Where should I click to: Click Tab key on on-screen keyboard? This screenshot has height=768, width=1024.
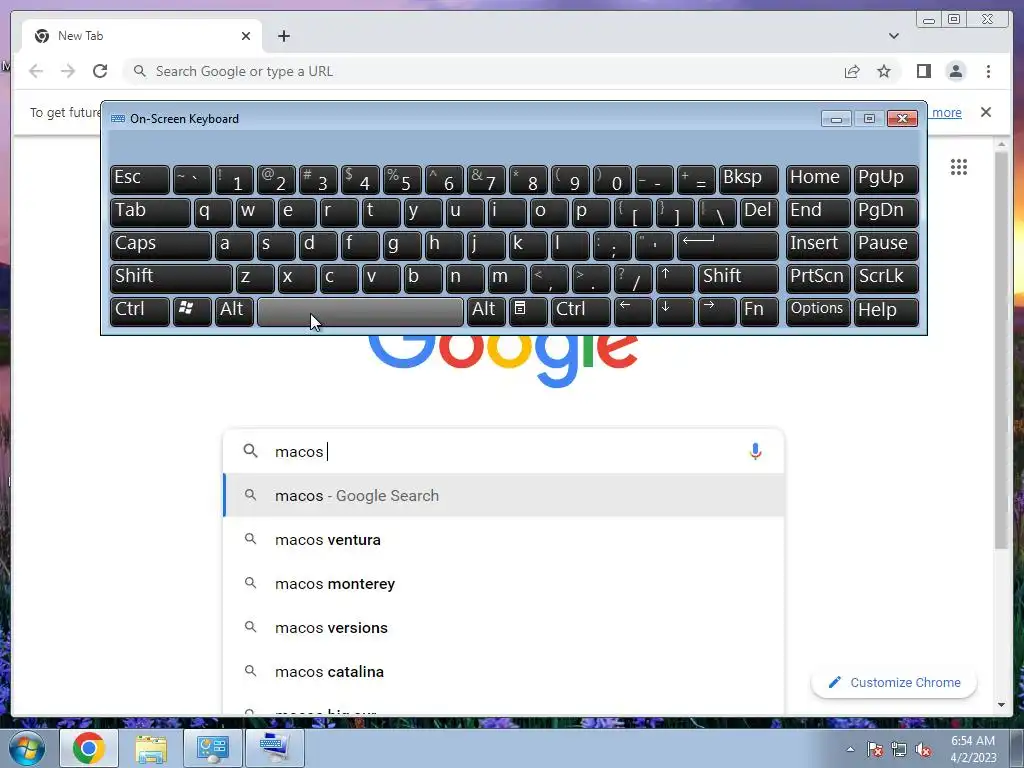tap(150, 212)
